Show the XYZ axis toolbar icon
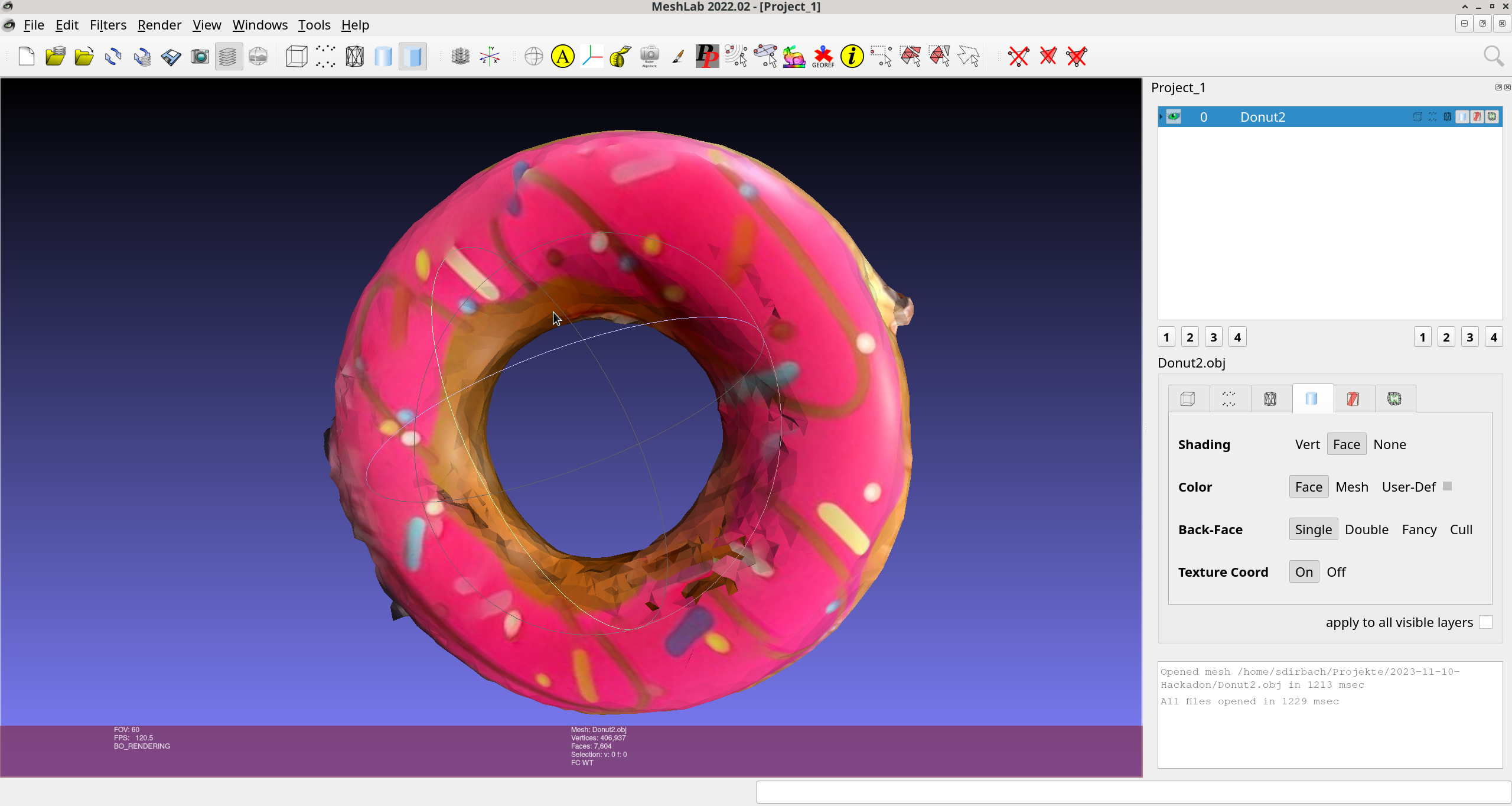The image size is (1512, 806). tap(490, 57)
